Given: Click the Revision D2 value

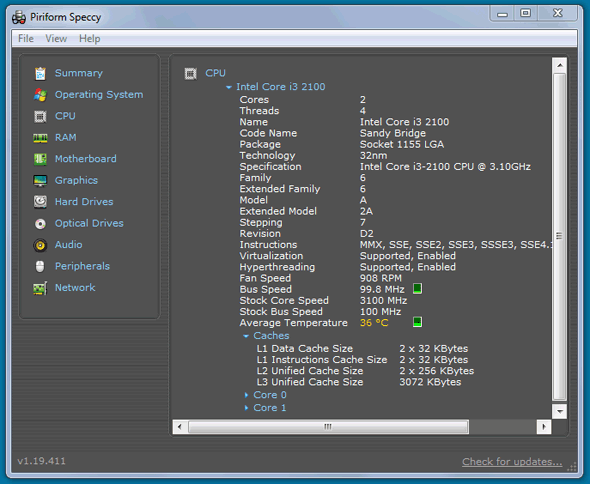Looking at the screenshot, I should click(366, 234).
